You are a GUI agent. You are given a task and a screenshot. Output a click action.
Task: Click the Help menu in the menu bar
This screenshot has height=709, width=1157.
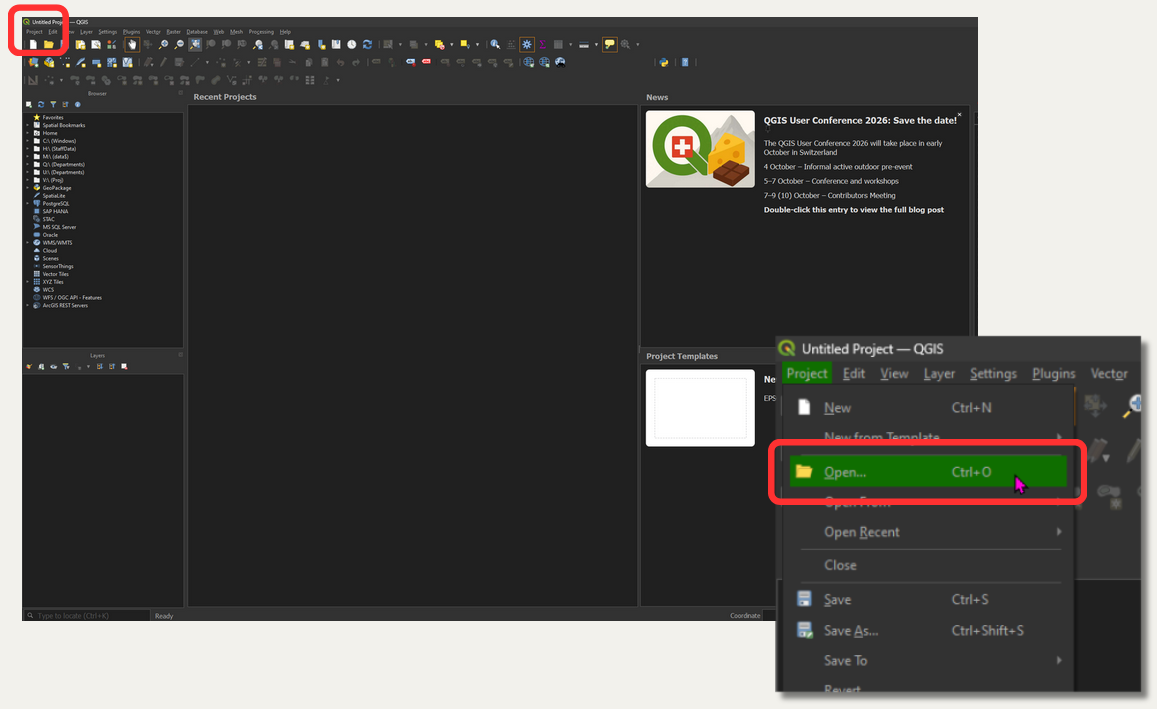[x=285, y=32]
